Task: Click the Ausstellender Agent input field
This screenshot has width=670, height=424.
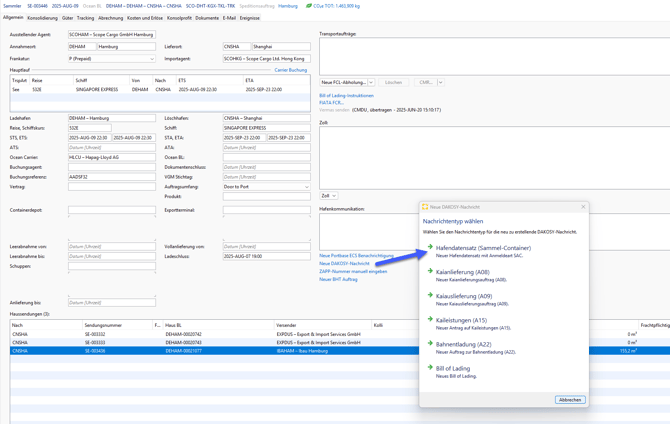Action: coord(112,35)
